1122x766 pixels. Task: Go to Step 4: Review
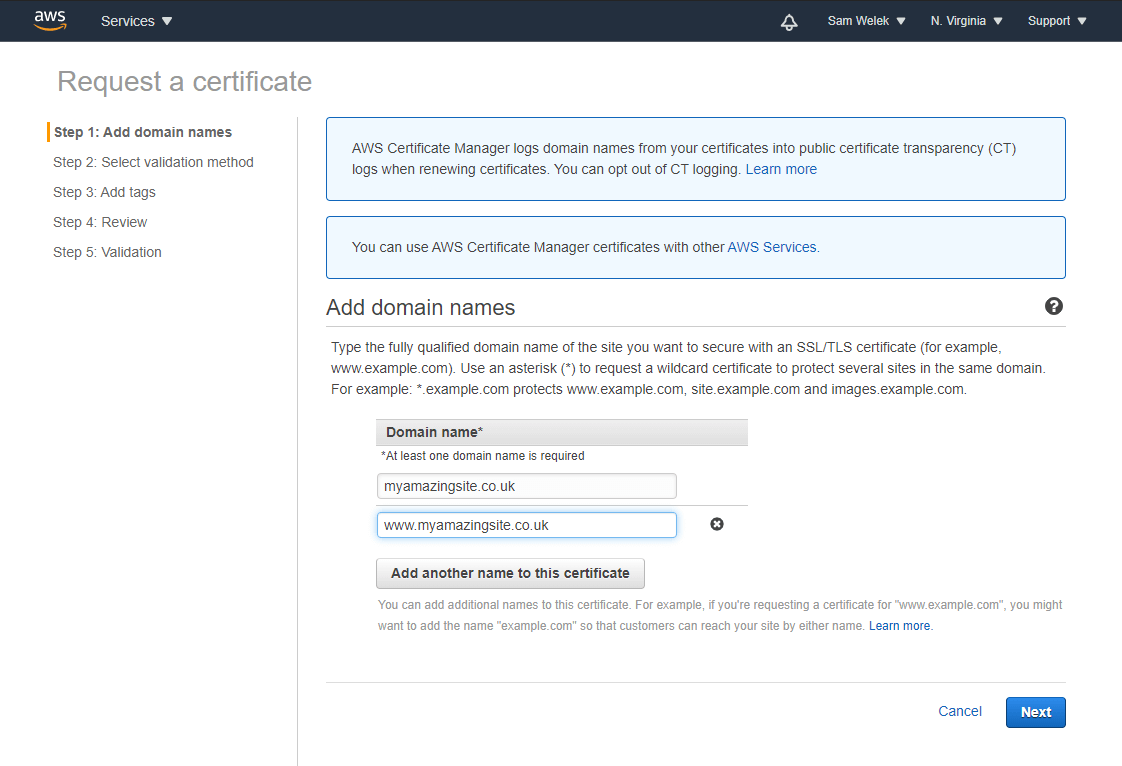[100, 222]
